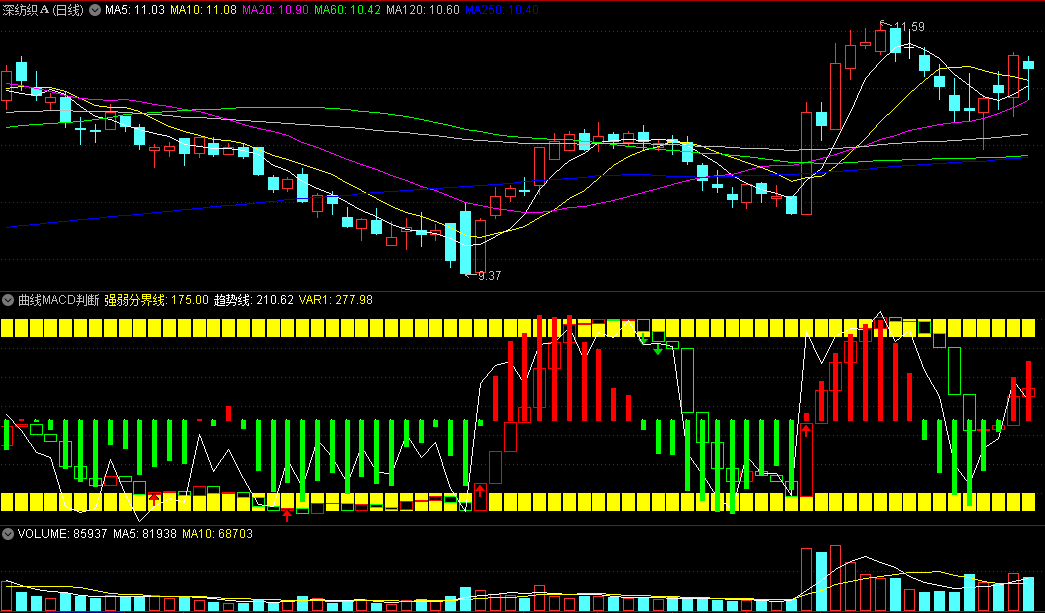Select the MA20: 10.90 label
Screen dimensions: 1045x613
coord(275,10)
